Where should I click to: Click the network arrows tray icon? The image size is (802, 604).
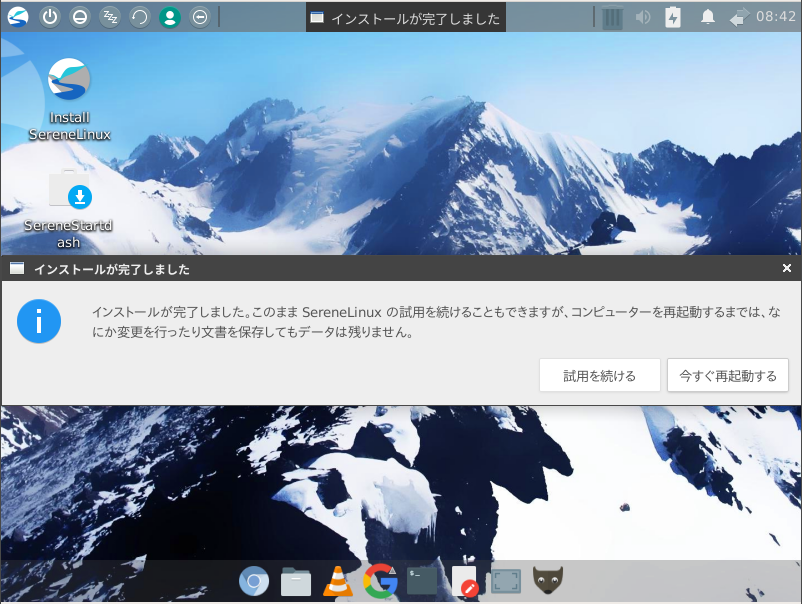[x=739, y=17]
